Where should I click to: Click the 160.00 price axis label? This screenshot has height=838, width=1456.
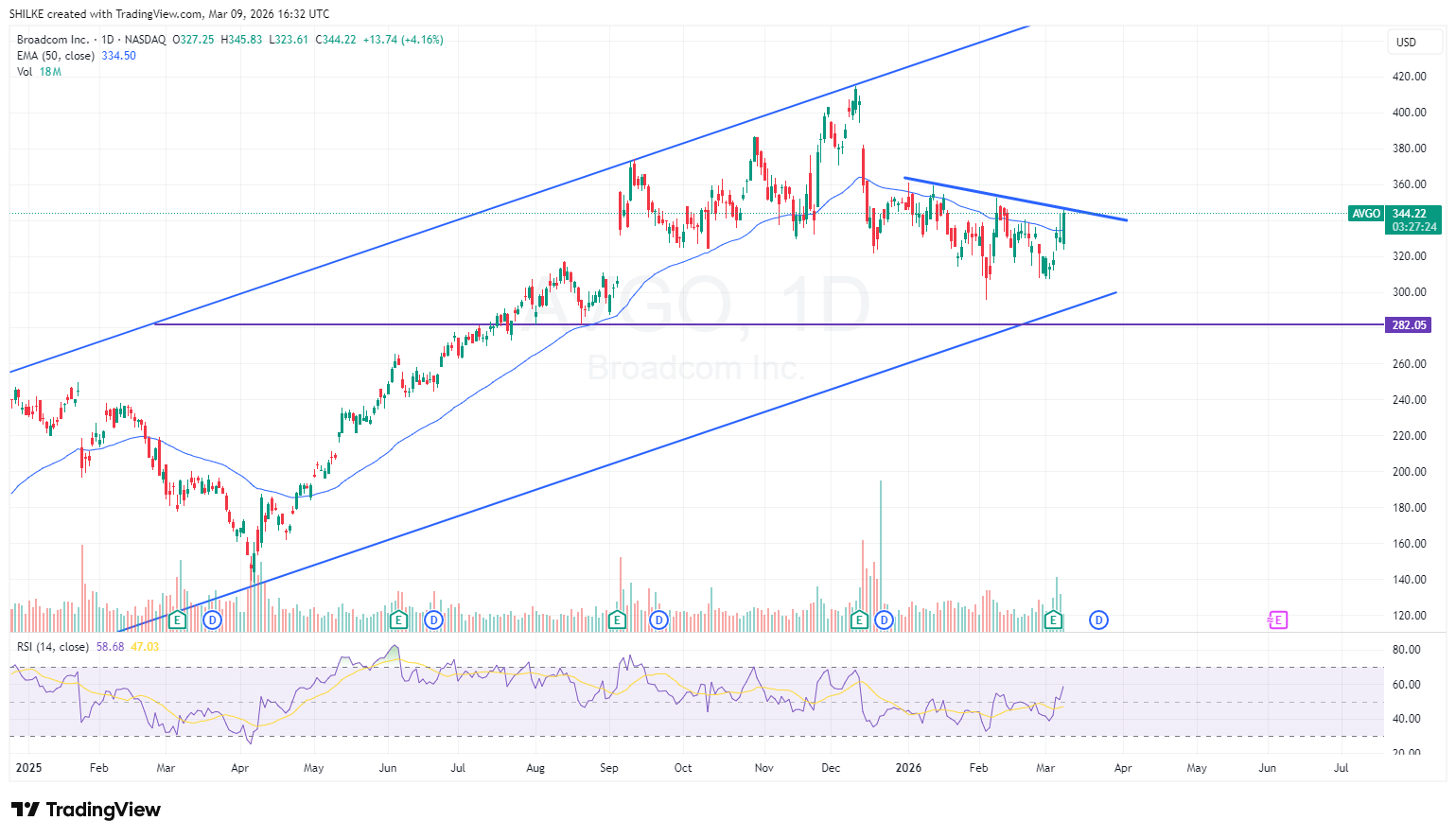(x=1410, y=544)
